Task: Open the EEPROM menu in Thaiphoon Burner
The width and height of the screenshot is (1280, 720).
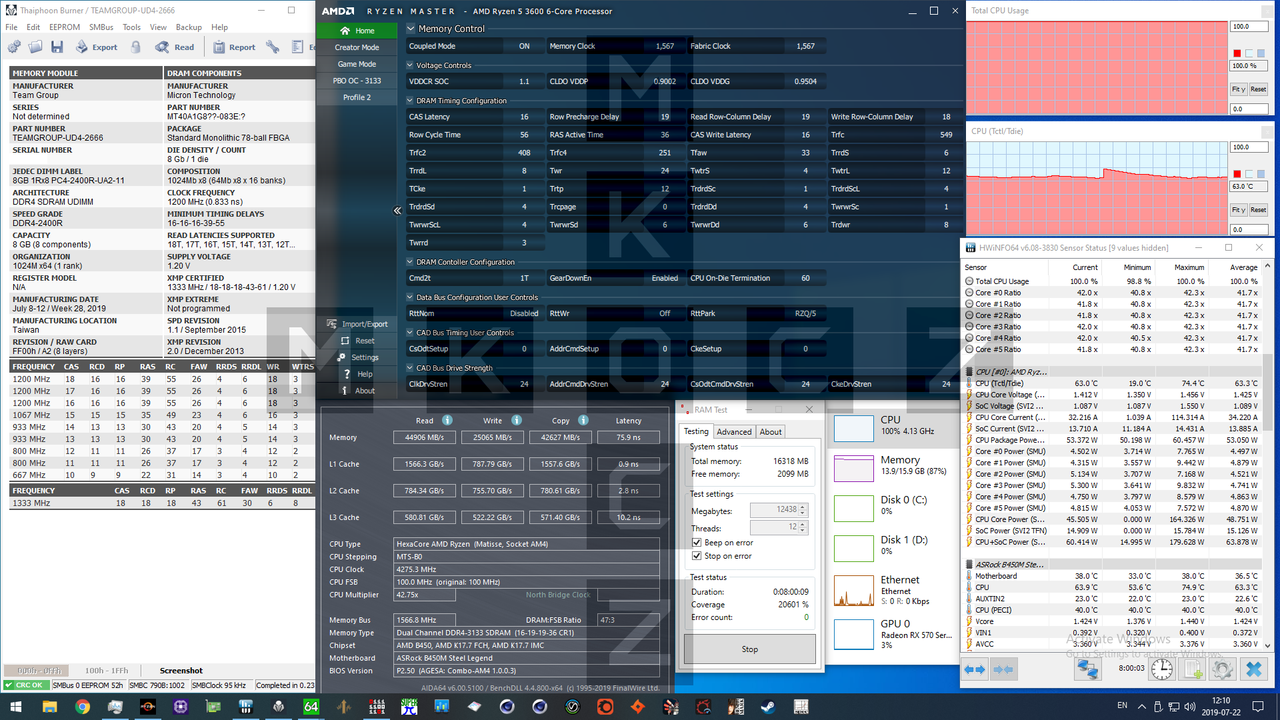Action: click(x=64, y=27)
